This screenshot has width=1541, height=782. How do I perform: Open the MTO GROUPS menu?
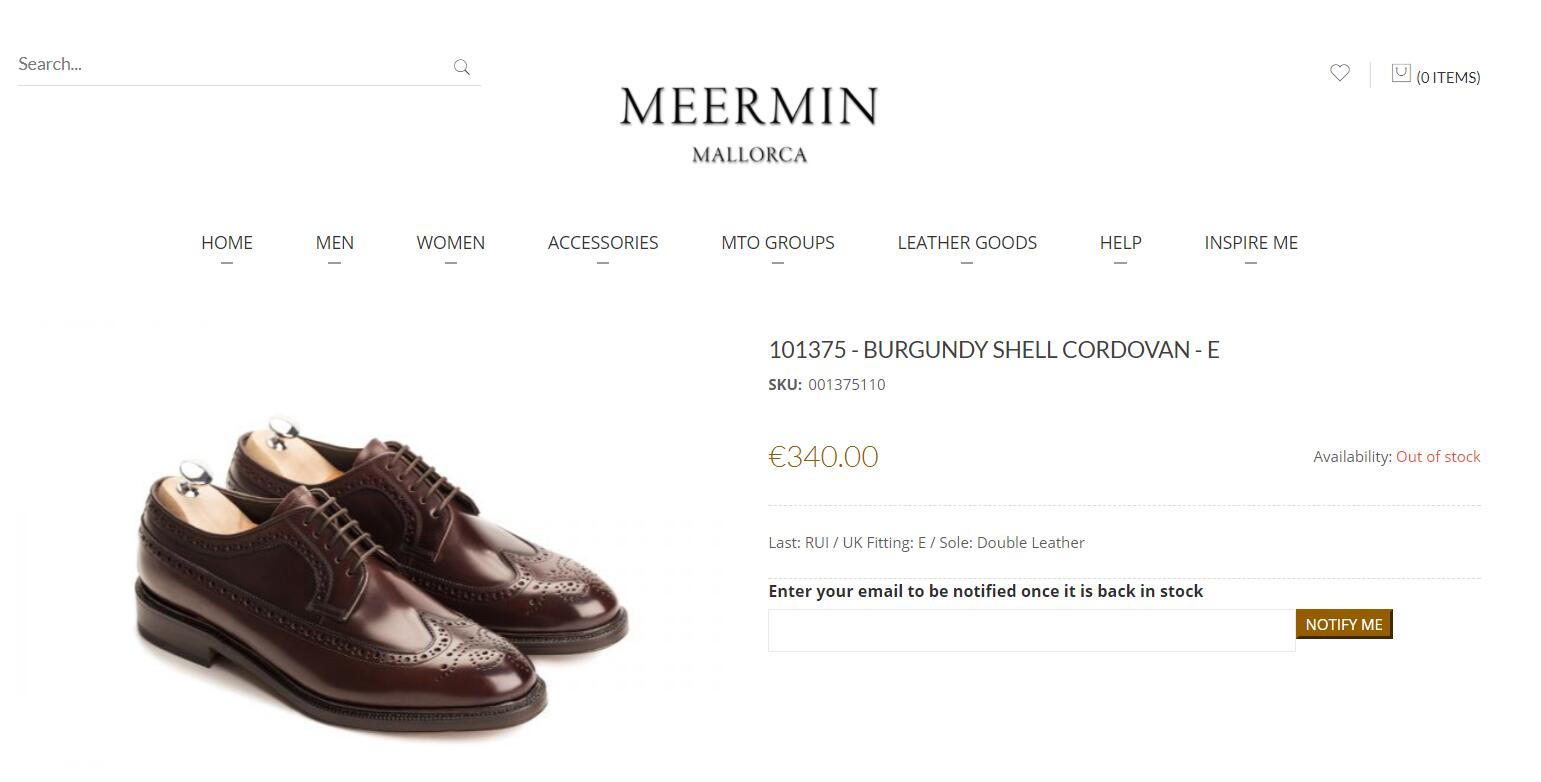778,243
